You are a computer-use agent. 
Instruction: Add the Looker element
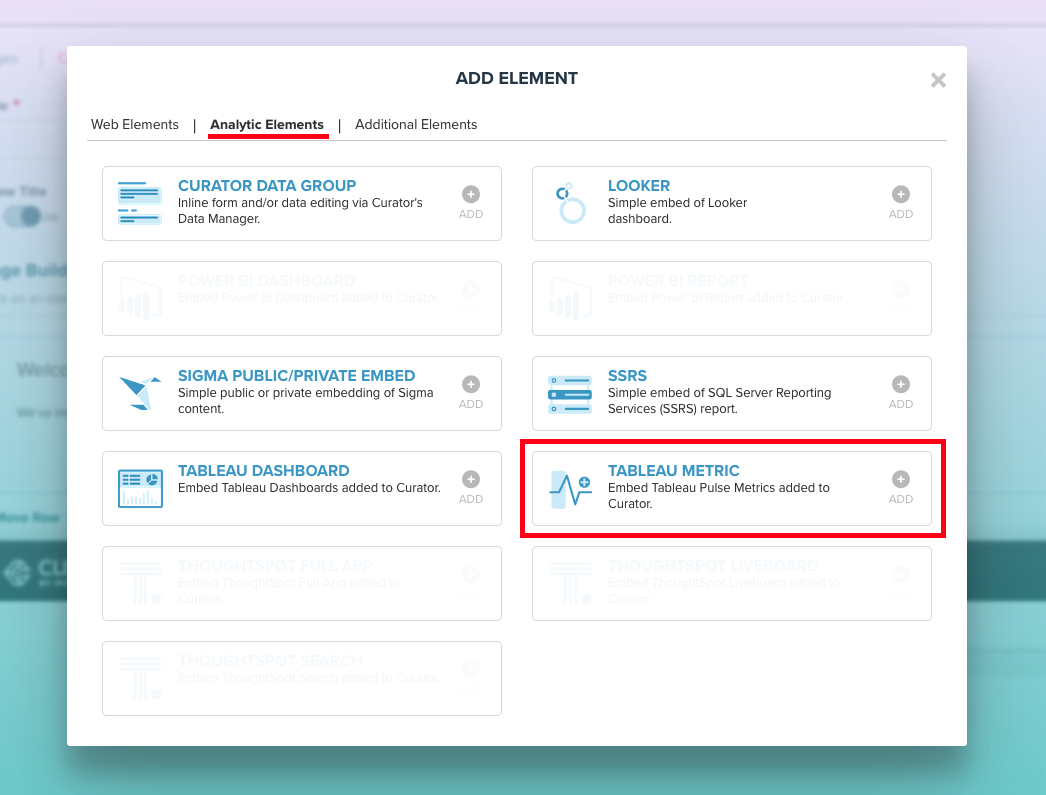(x=901, y=203)
